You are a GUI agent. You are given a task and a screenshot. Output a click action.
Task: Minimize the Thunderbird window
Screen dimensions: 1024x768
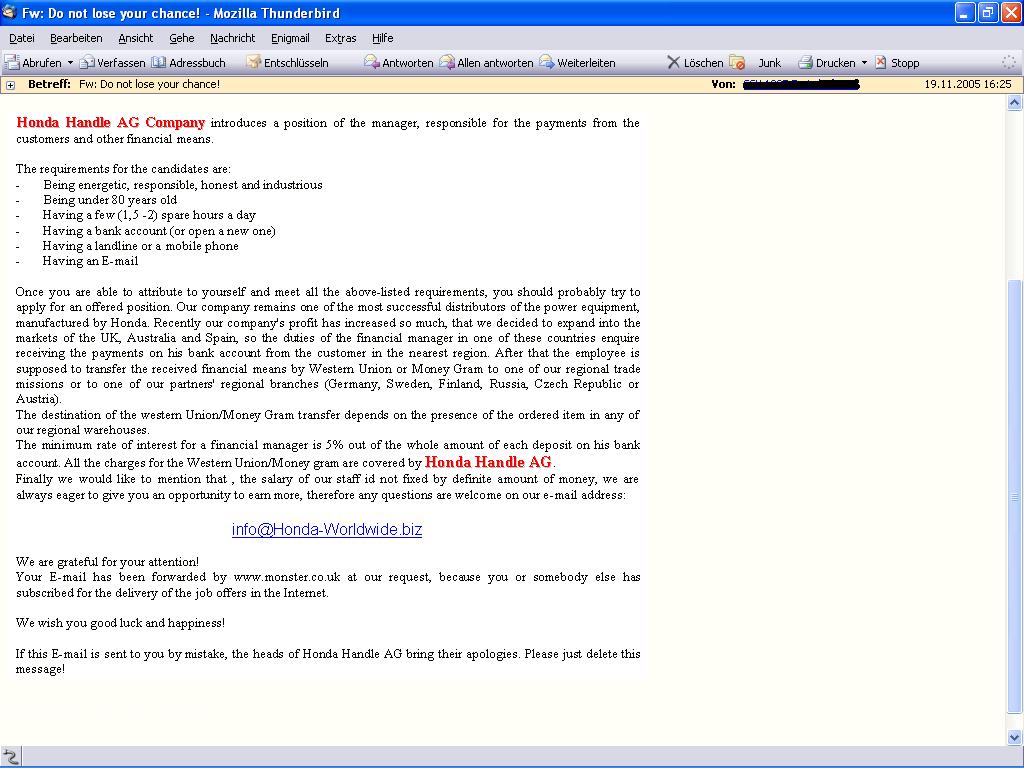(x=965, y=12)
